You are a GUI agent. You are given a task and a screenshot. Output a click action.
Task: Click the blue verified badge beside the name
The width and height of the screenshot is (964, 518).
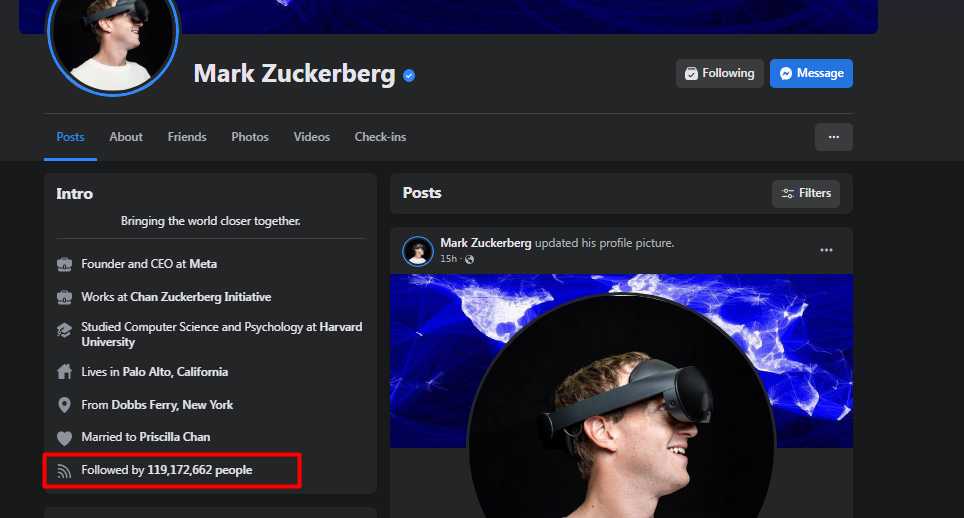[409, 75]
